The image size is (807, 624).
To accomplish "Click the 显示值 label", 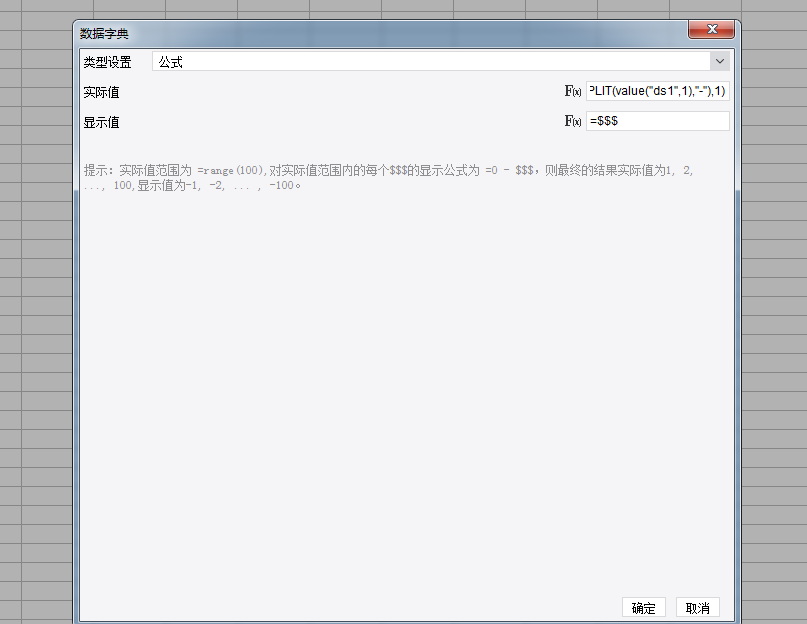I will 101,123.
